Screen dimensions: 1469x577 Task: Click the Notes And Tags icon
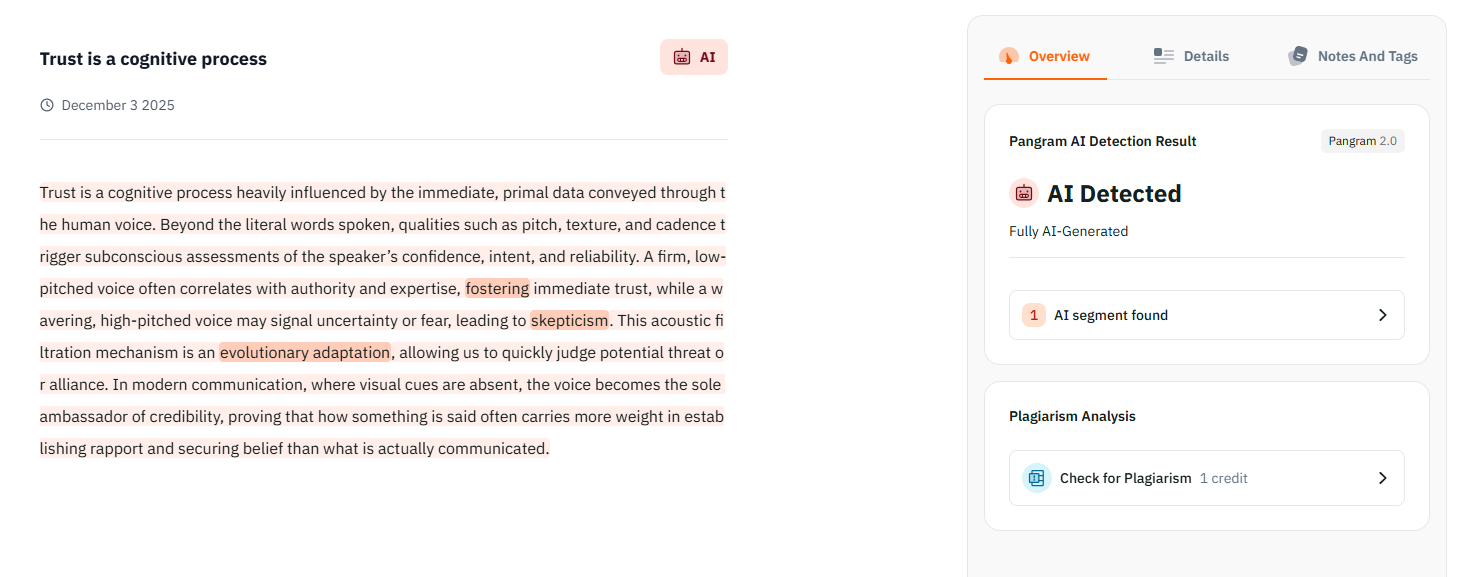click(x=1298, y=56)
